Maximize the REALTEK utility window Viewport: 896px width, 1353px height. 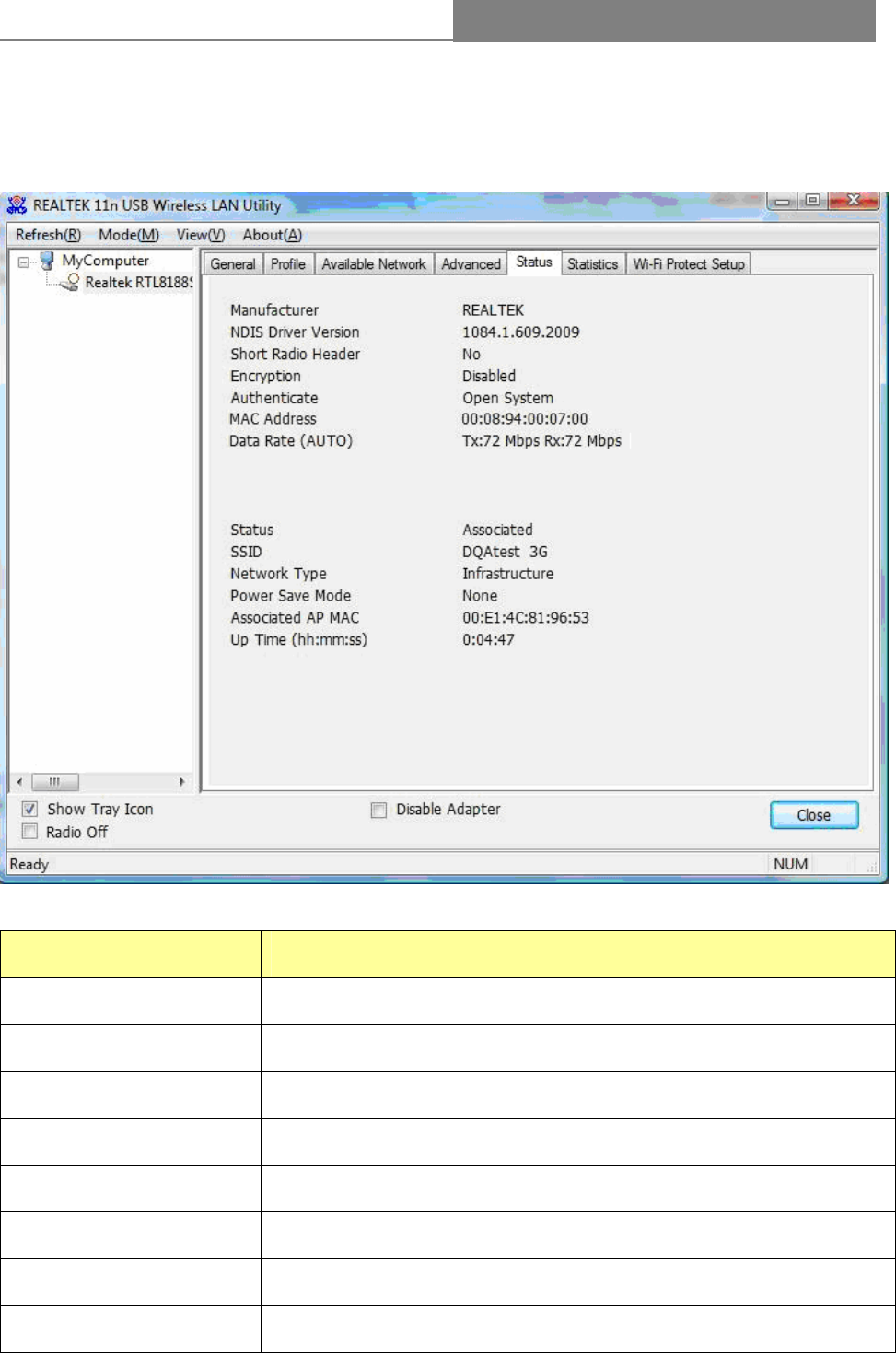812,200
